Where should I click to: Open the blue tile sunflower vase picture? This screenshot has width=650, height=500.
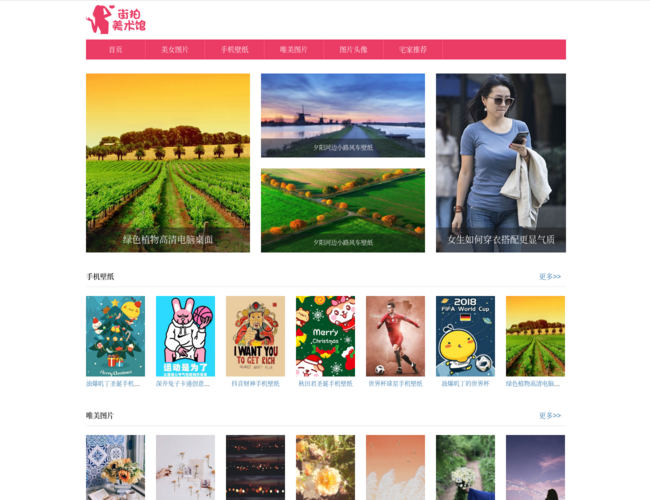pos(115,467)
